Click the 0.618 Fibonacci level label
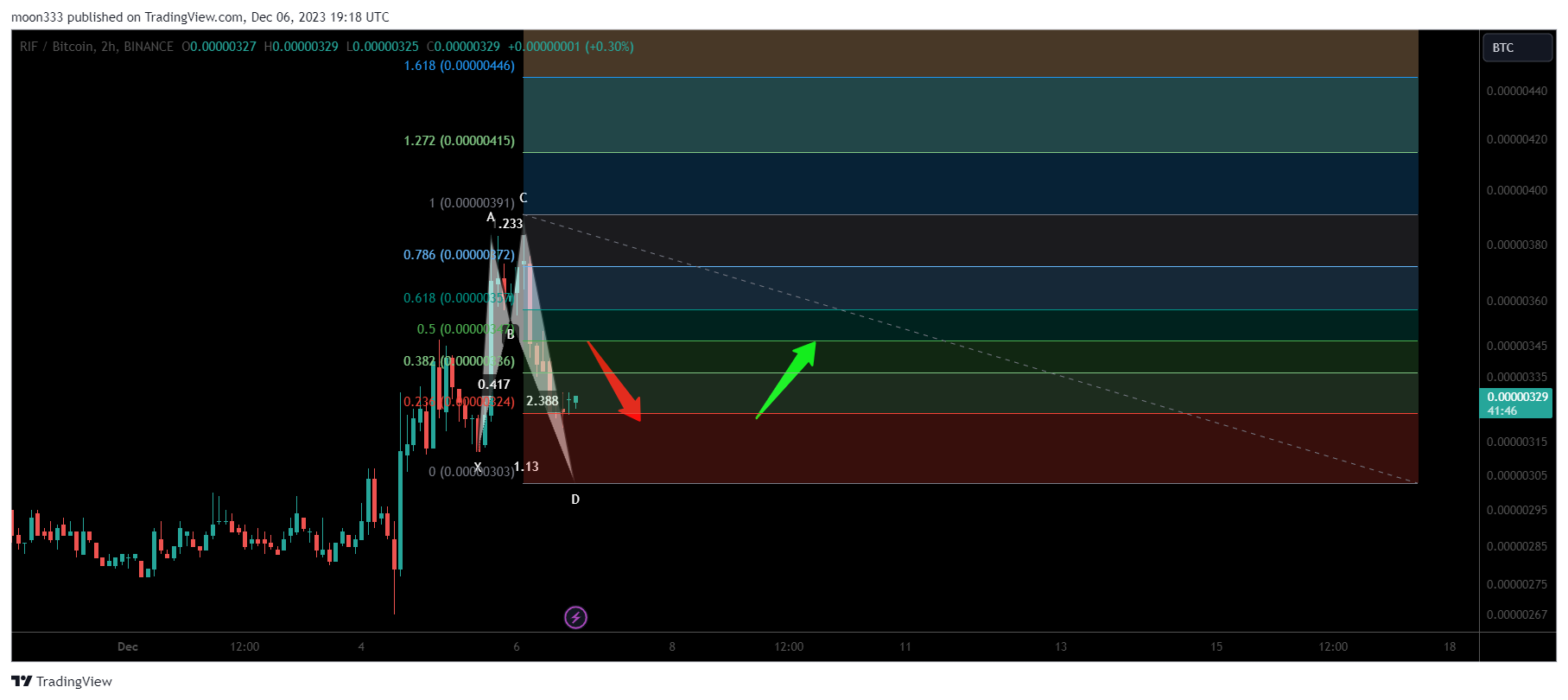 pos(459,298)
